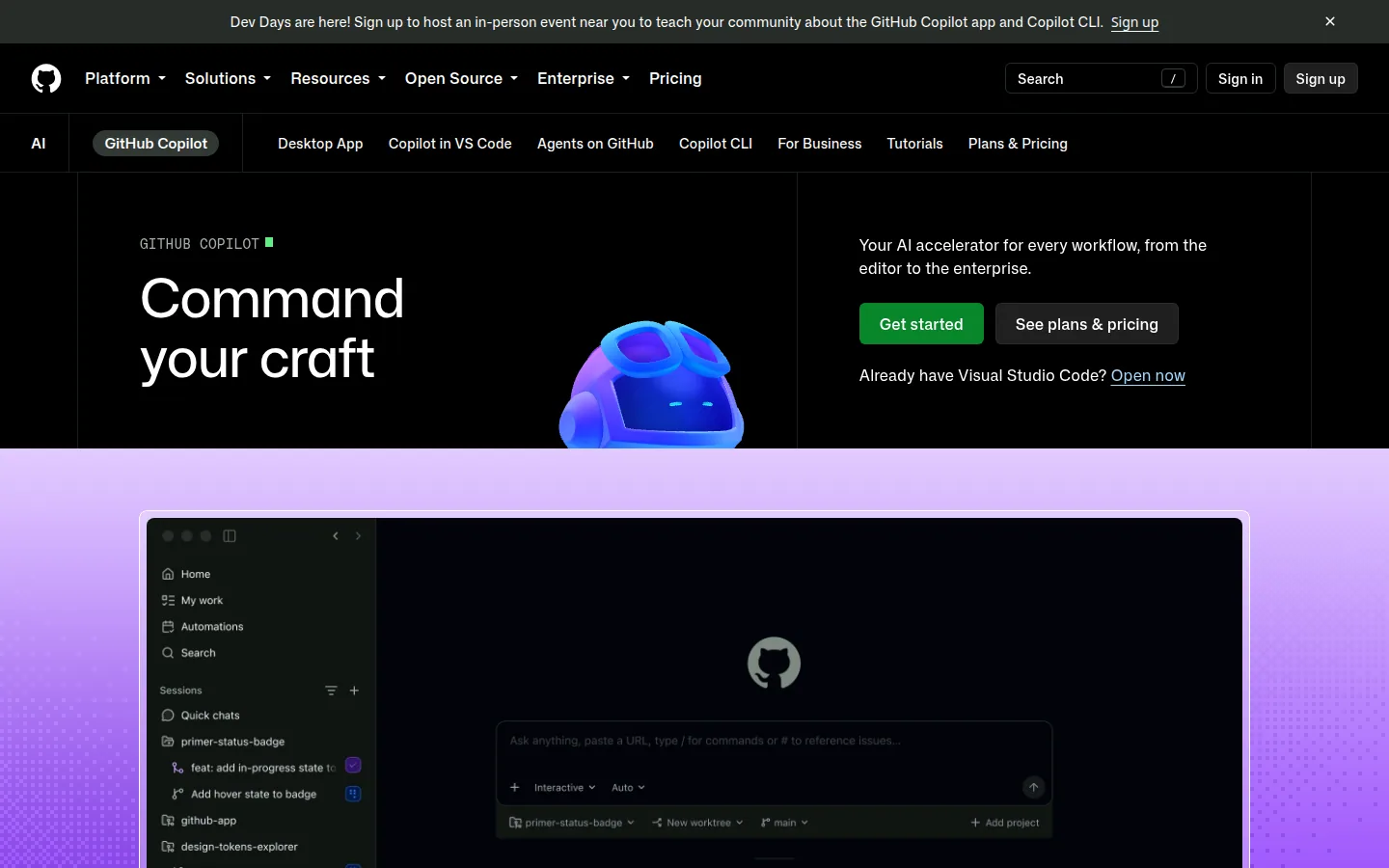The image size is (1389, 868).
Task: Click the blue status badge on Add hover state
Action: (353, 794)
